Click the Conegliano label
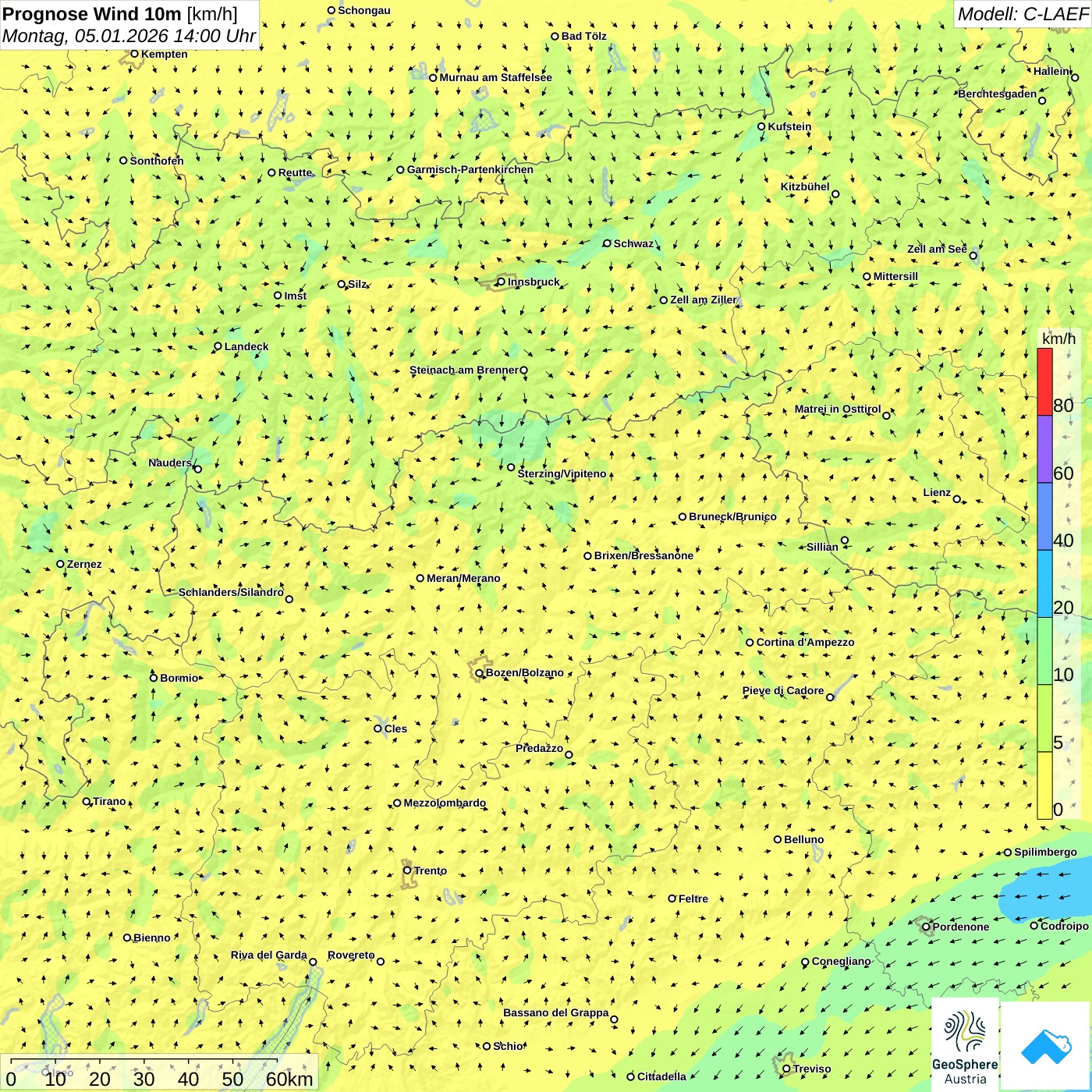The height and width of the screenshot is (1092, 1092). (x=841, y=961)
